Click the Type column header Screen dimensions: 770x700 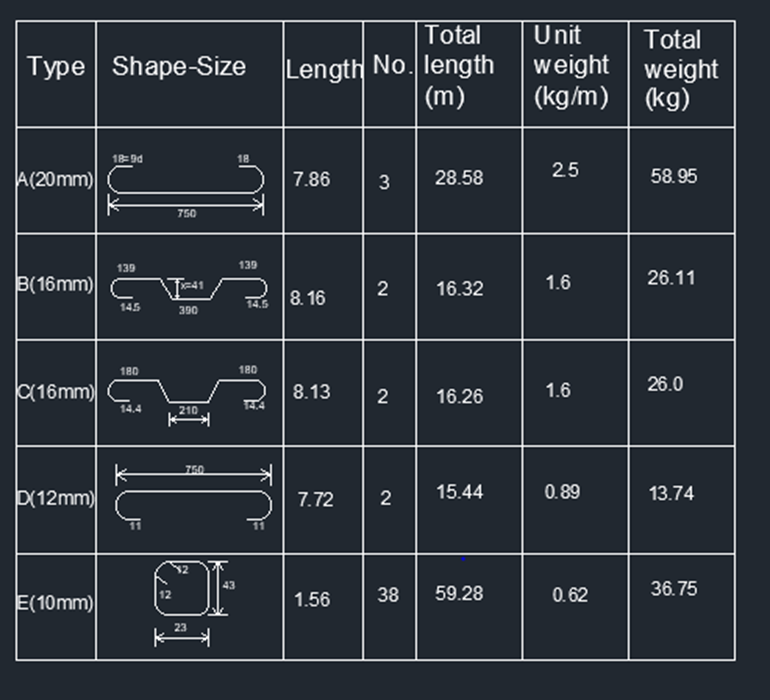coord(56,67)
